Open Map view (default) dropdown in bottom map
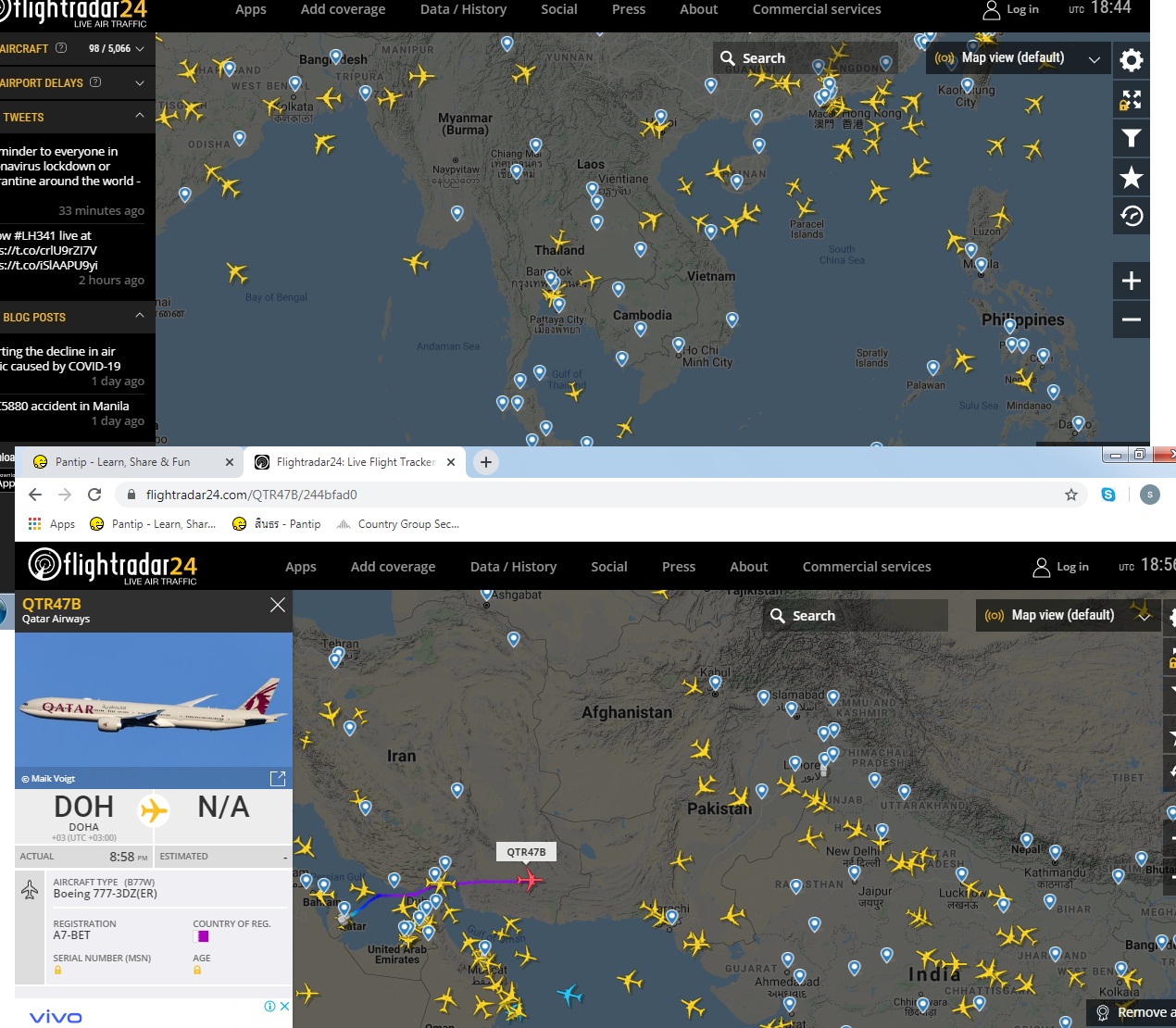The image size is (1176, 1028). pyautogui.click(x=1067, y=615)
